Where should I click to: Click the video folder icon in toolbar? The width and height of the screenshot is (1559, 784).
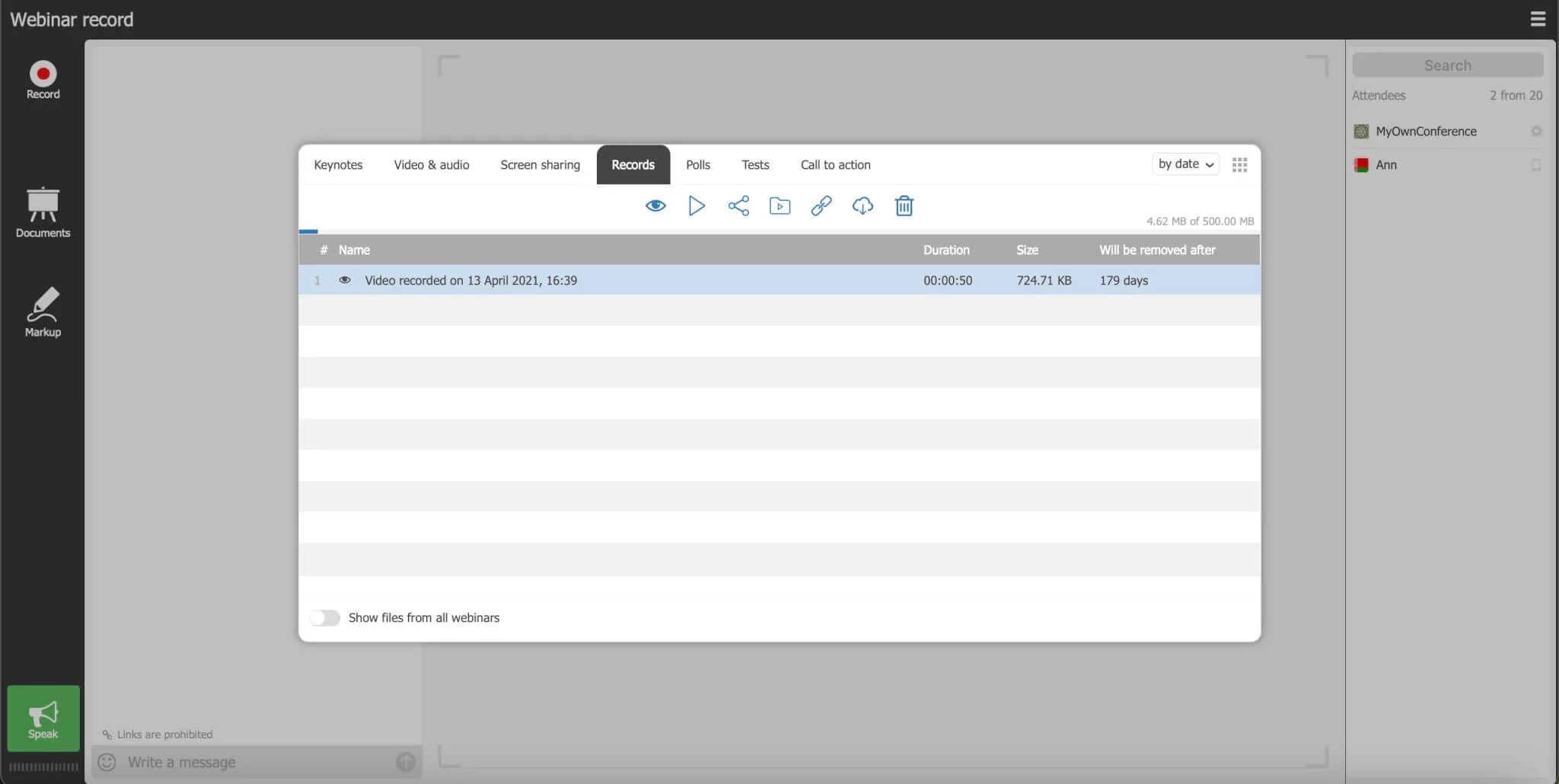[x=779, y=206]
